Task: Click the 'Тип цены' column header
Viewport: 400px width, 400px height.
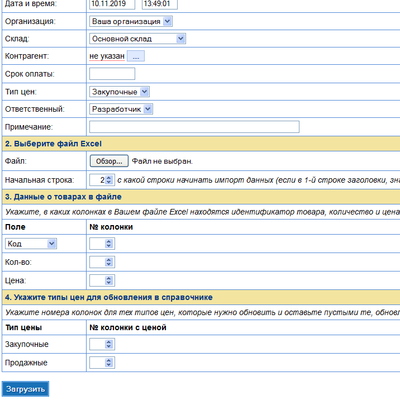Action: (23, 328)
